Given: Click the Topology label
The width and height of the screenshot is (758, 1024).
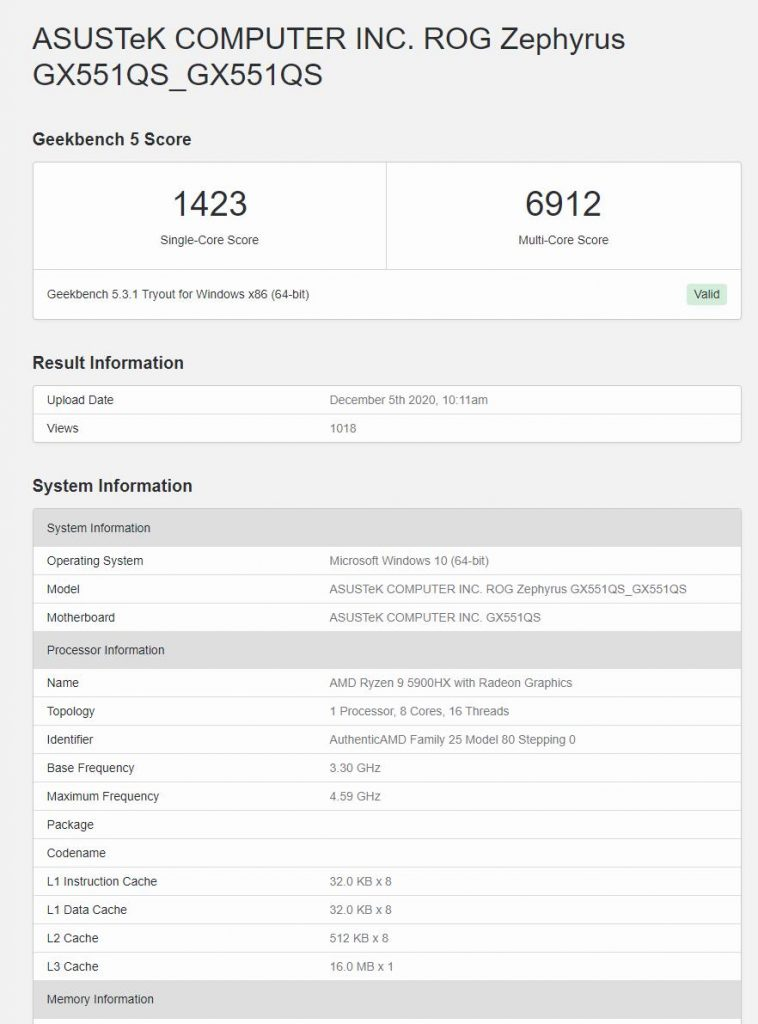Looking at the screenshot, I should (71, 711).
